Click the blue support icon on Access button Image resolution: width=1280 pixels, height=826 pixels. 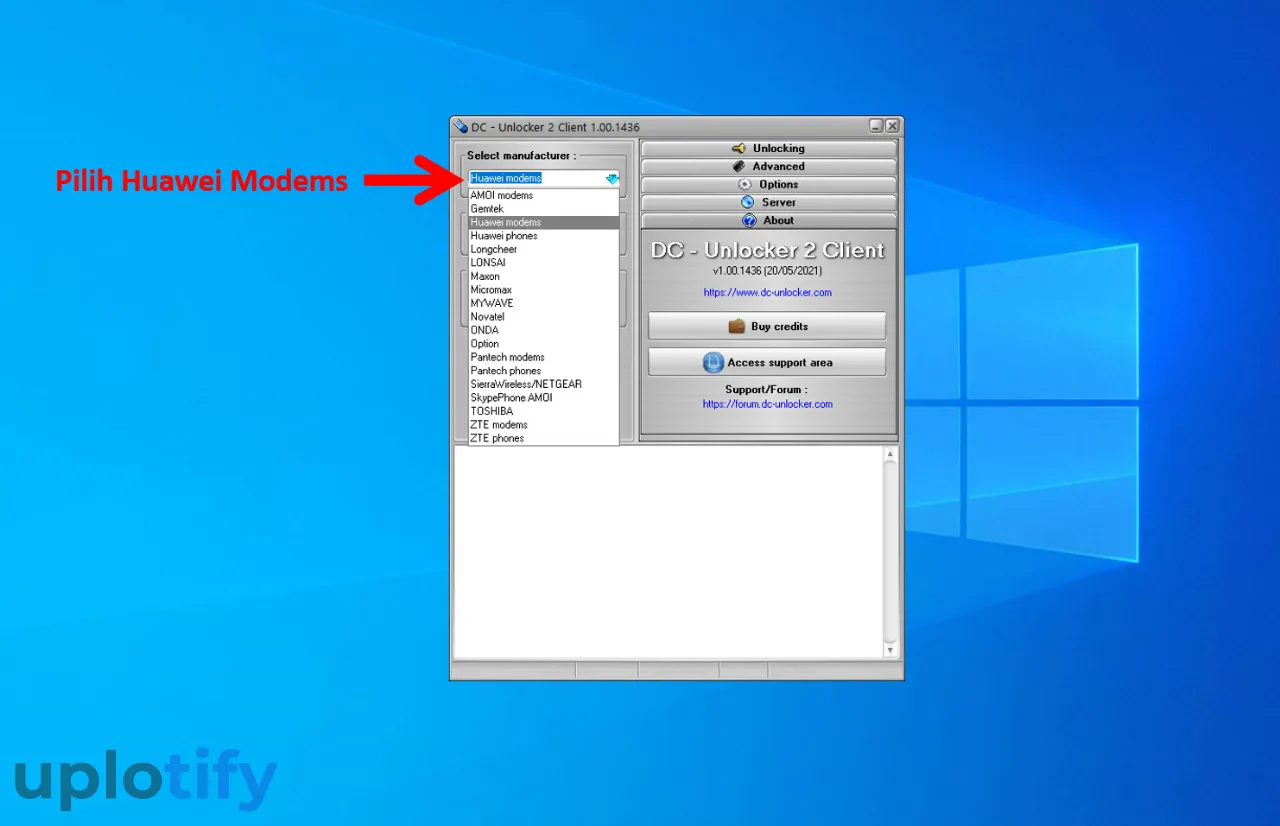(712, 362)
